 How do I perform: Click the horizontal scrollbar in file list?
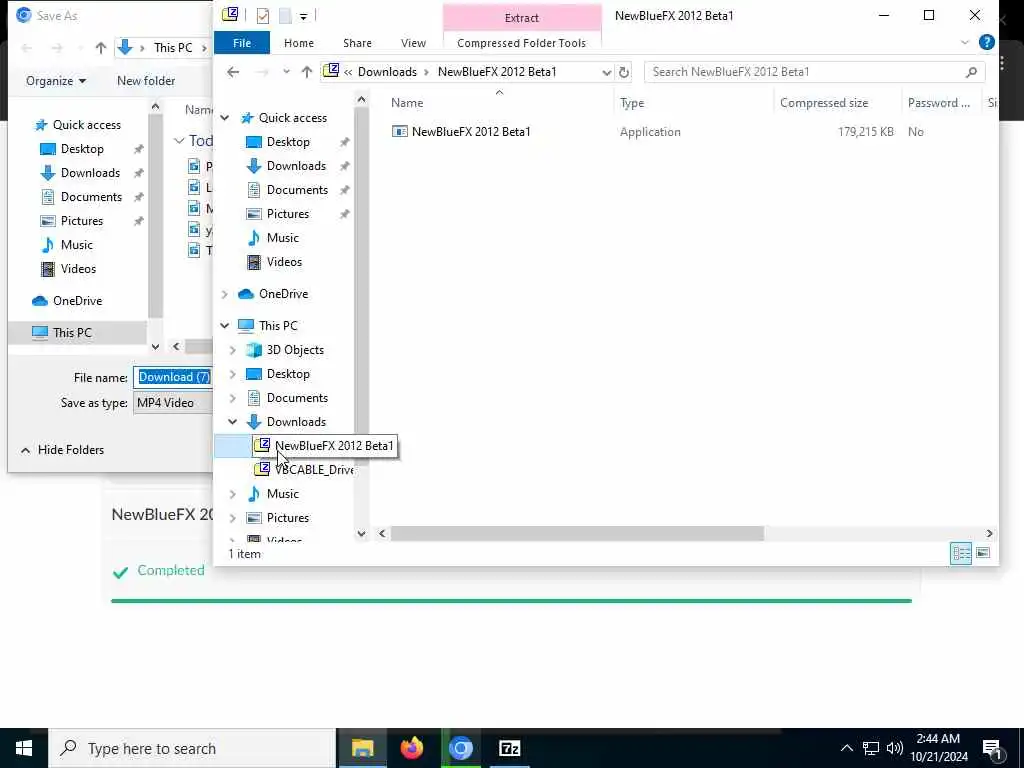577,534
